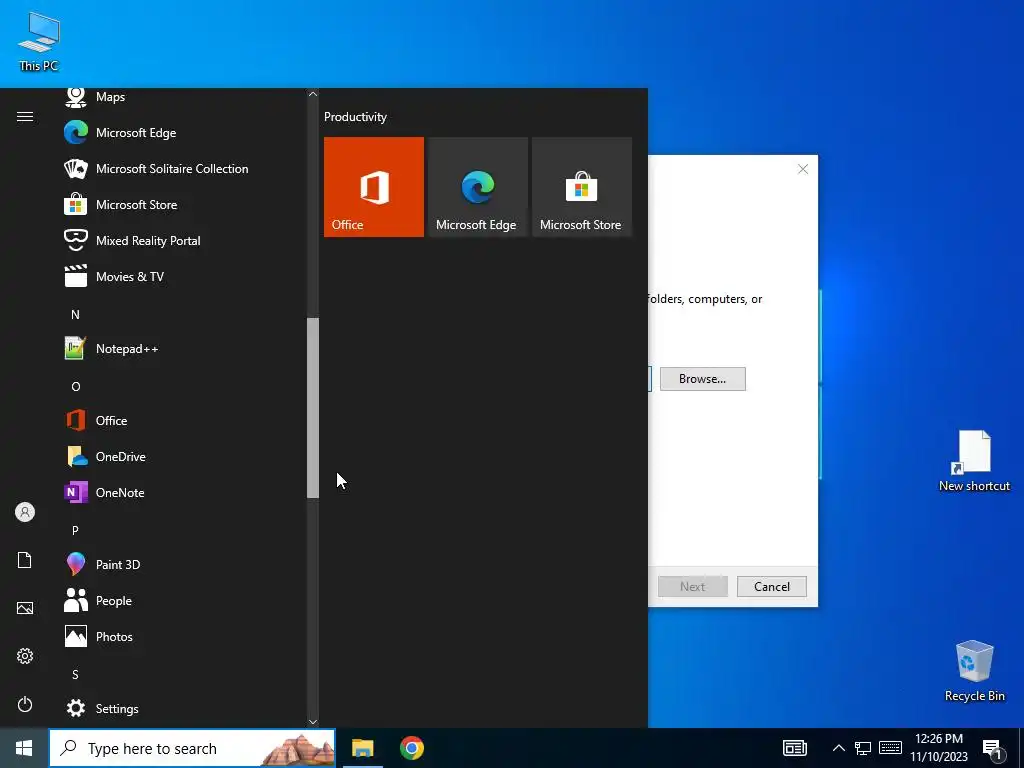Click the app list scroll-up arrow
Screen dimensions: 1024x768
(313, 94)
